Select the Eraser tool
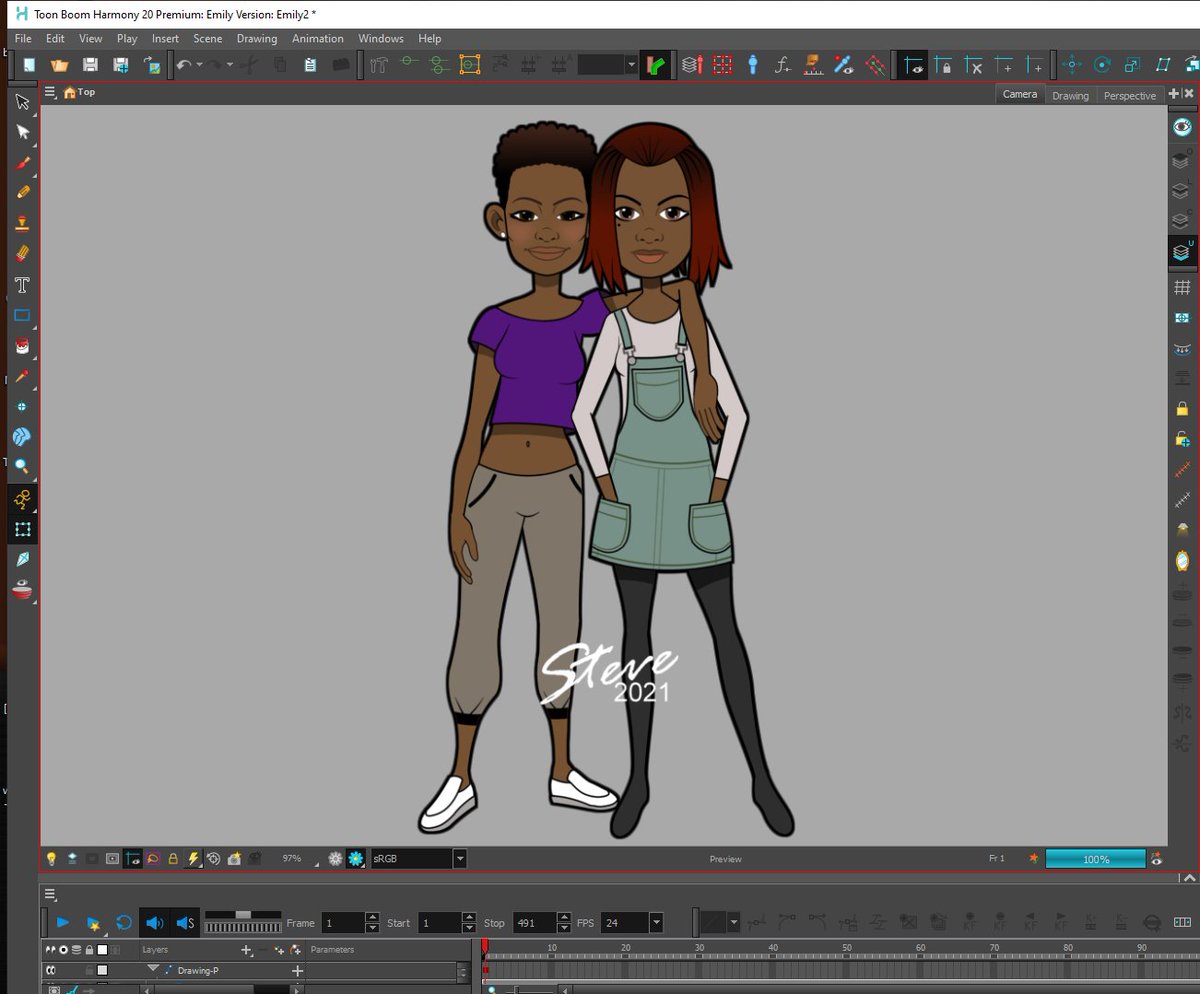1200x994 pixels. (x=22, y=252)
